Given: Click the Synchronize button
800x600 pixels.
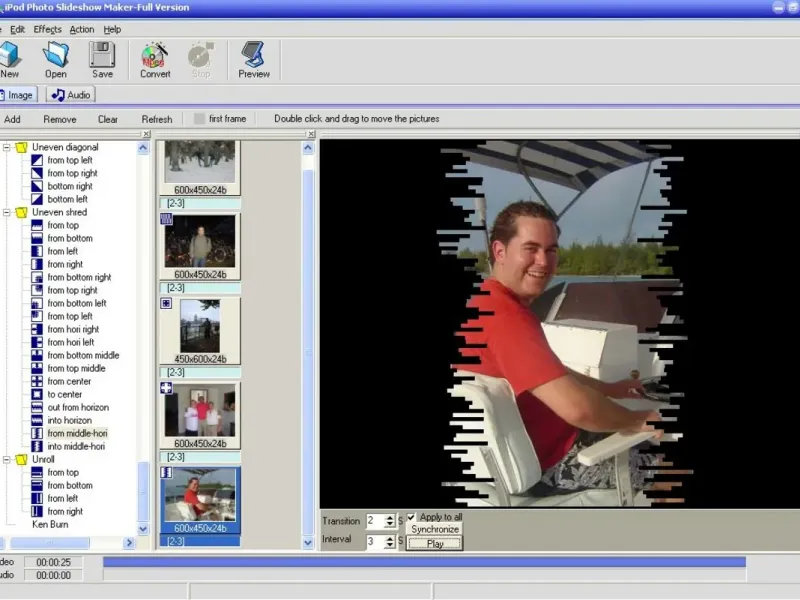Looking at the screenshot, I should 435,530.
